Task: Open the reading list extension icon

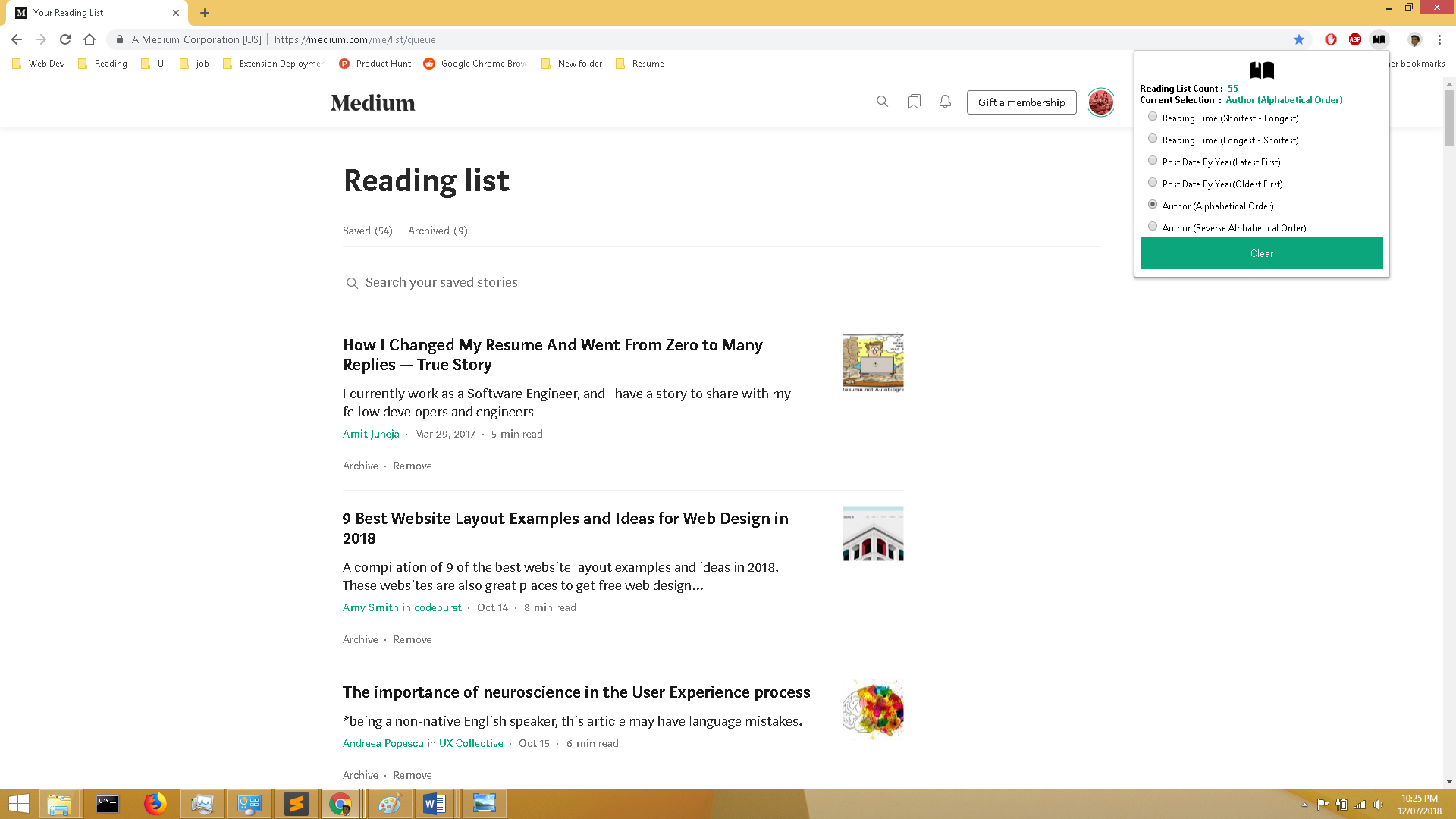Action: [x=1379, y=39]
